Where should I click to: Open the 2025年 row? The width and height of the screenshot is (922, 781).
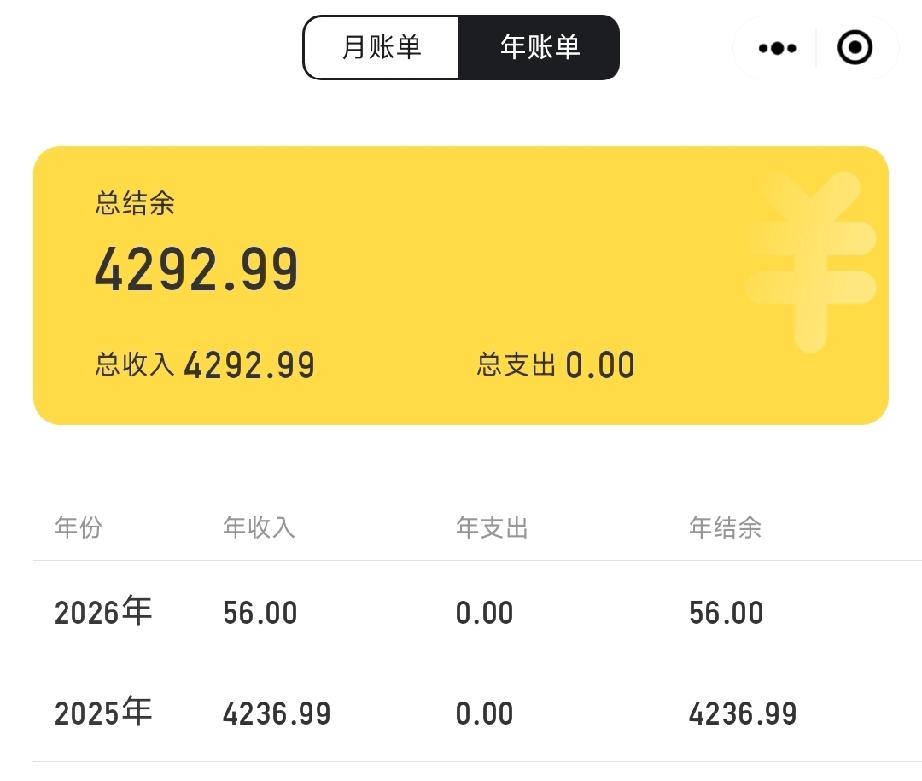tap(477, 712)
